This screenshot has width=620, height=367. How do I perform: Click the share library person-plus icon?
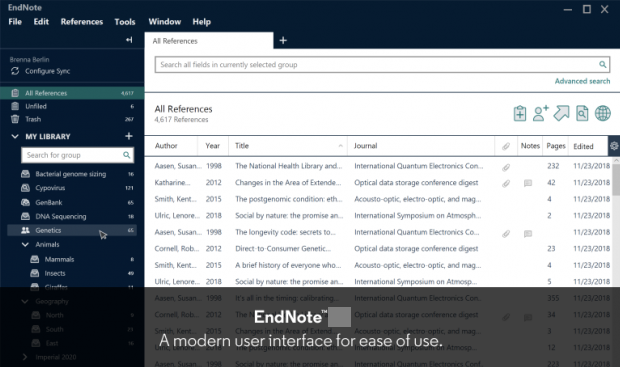[540, 113]
